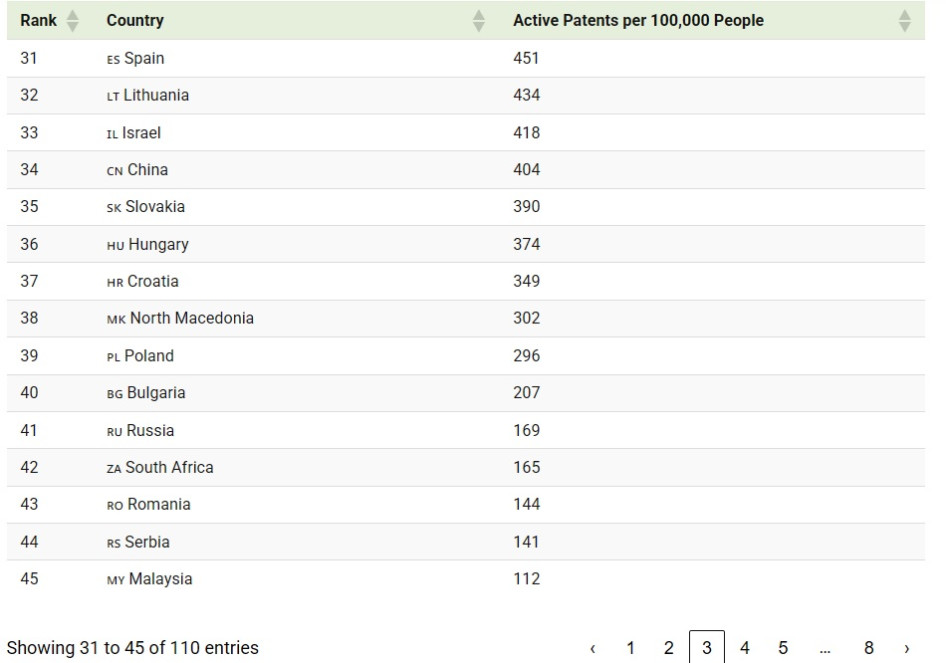Viewport: 946px width, 663px height.
Task: Select the North Macedonia row
Action: pyautogui.click(x=191, y=318)
